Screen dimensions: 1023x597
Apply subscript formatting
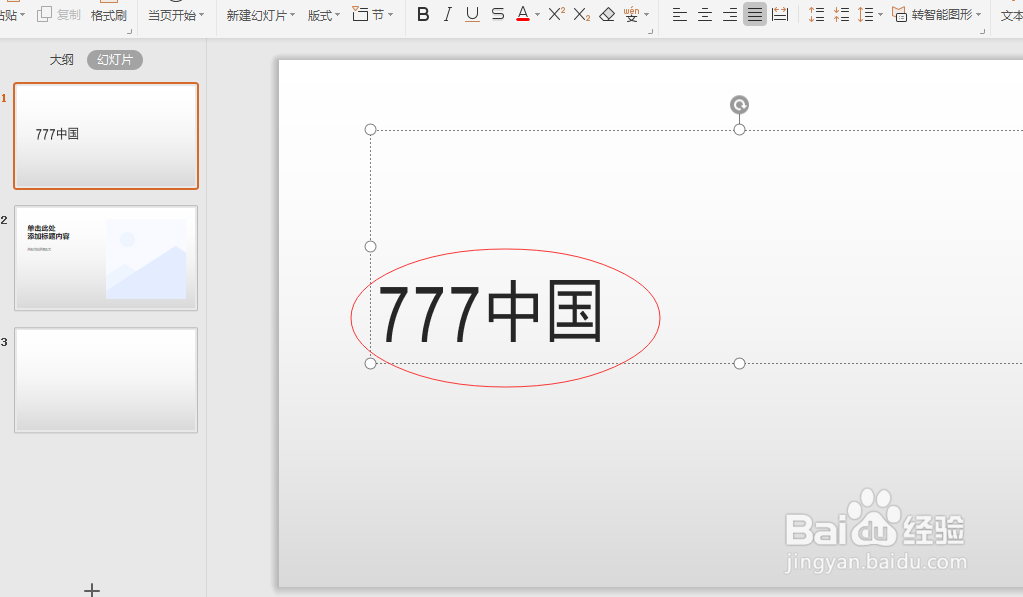(x=581, y=14)
